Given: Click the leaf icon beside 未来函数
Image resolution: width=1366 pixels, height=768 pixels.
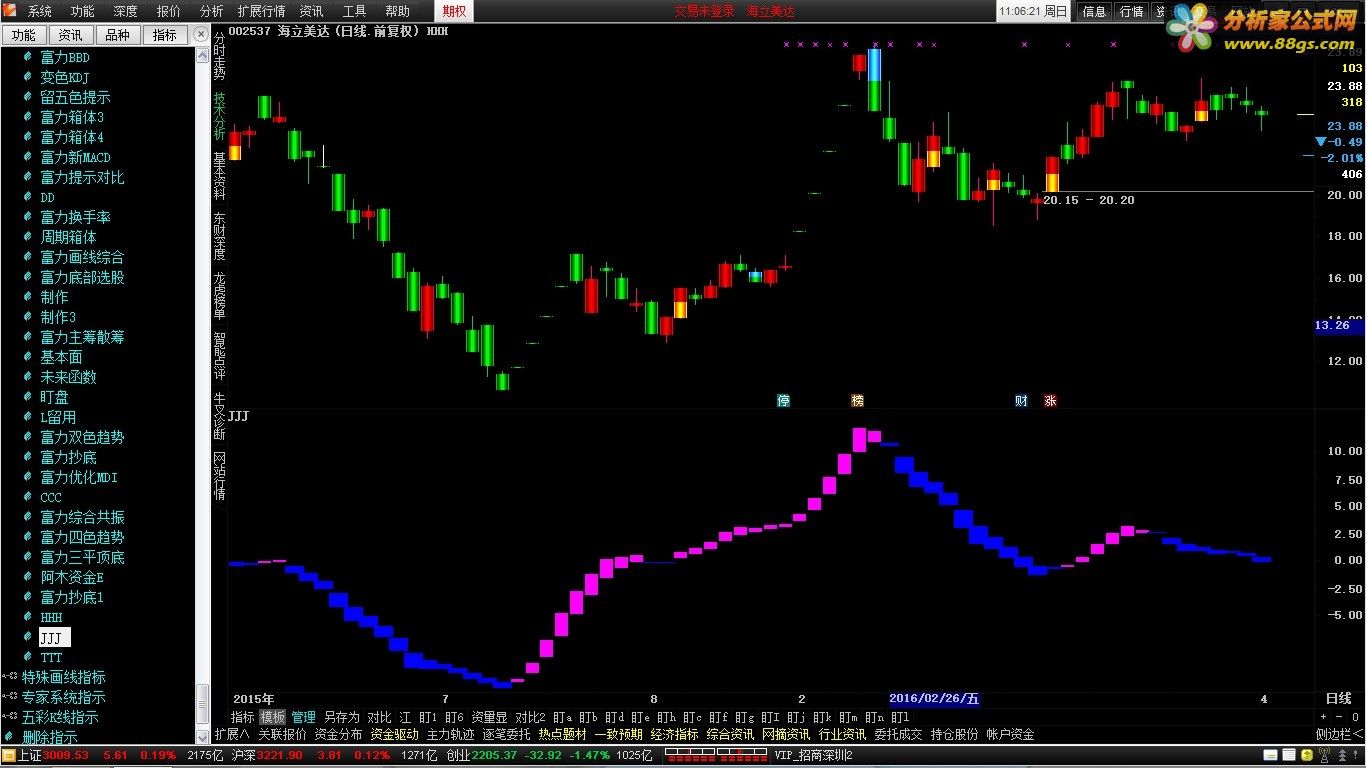Looking at the screenshot, I should 28,377.
